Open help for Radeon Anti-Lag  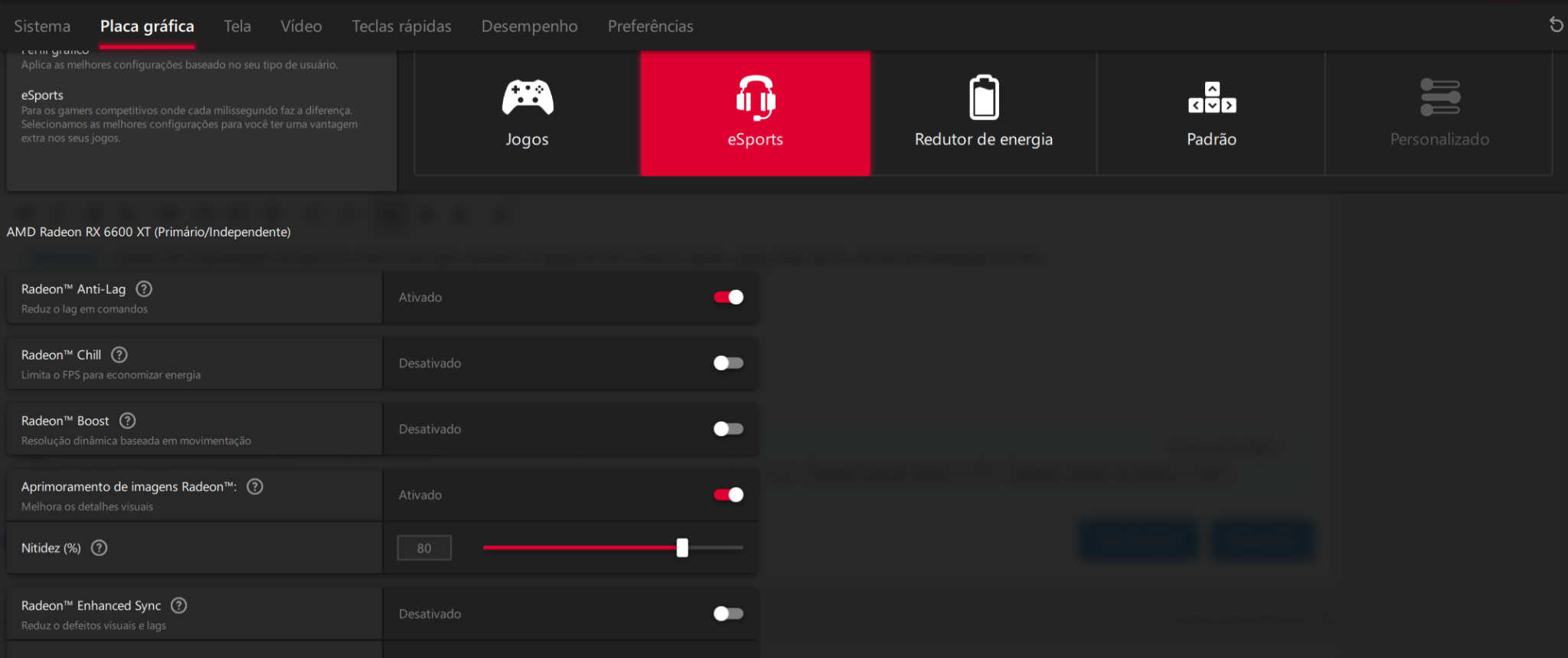pos(144,288)
